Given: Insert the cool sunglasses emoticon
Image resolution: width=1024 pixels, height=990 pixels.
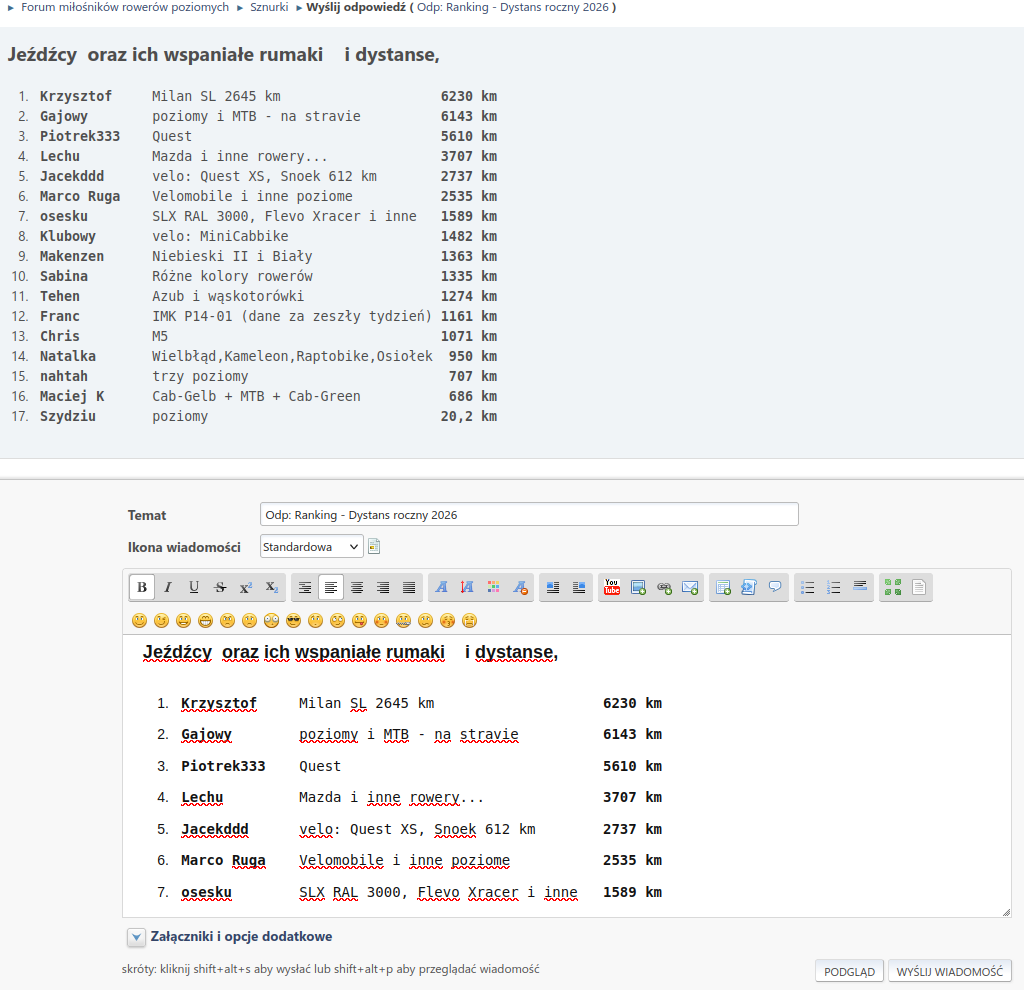Looking at the screenshot, I should click(x=293, y=620).
